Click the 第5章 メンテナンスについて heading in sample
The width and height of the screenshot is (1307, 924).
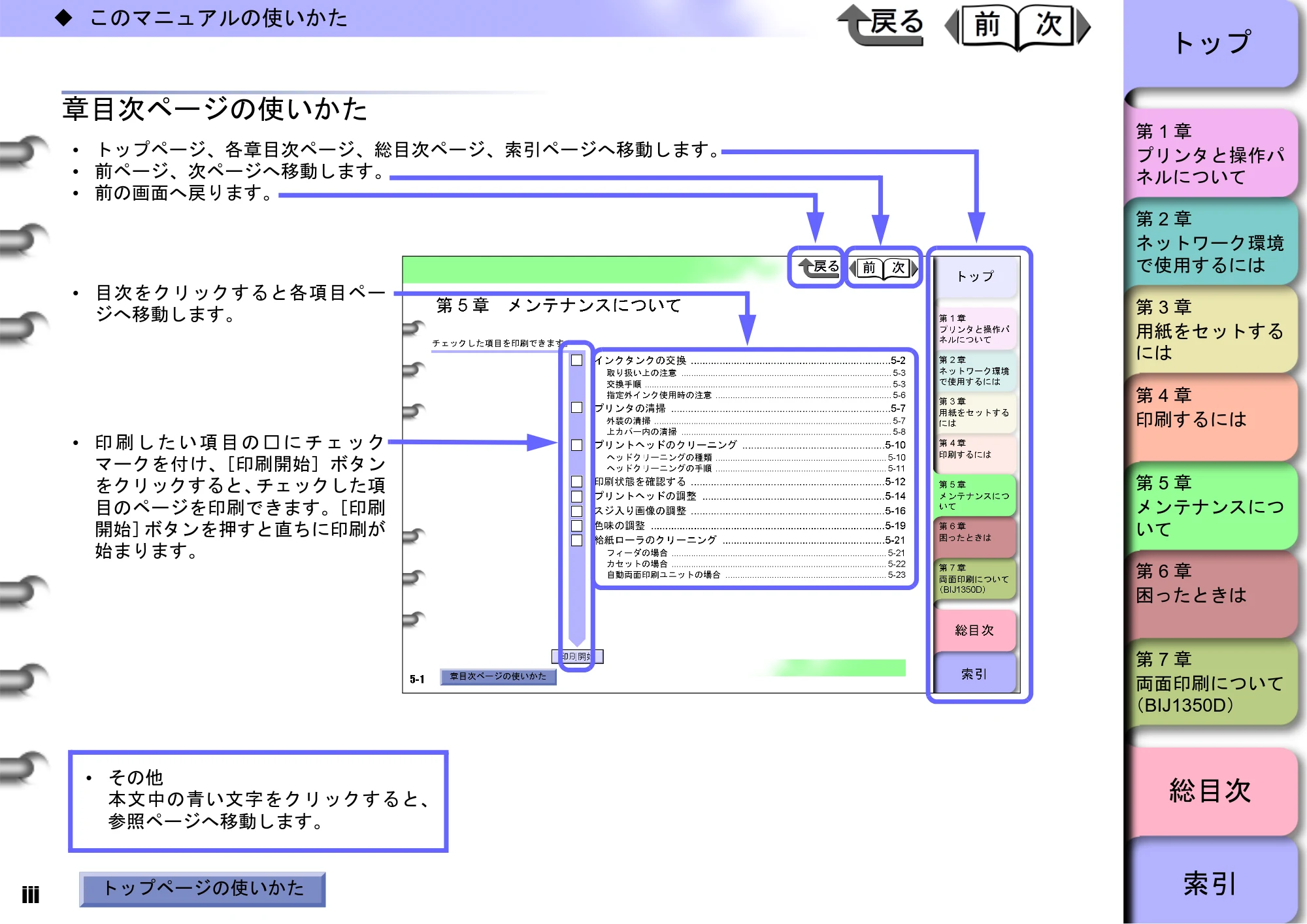pyautogui.click(x=559, y=305)
